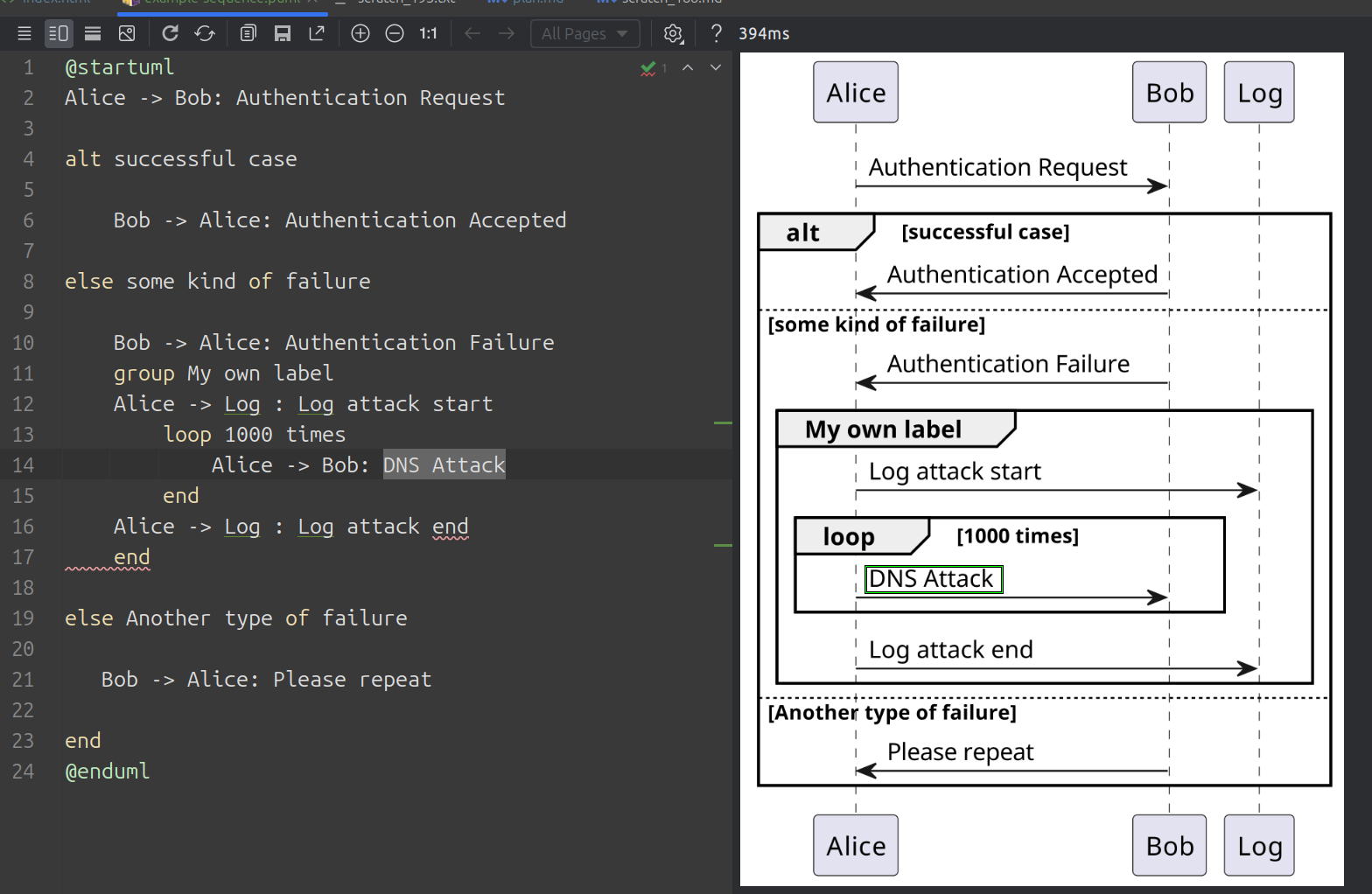Zoom in on the diagram preview
This screenshot has width=1372, height=894.
[360, 33]
